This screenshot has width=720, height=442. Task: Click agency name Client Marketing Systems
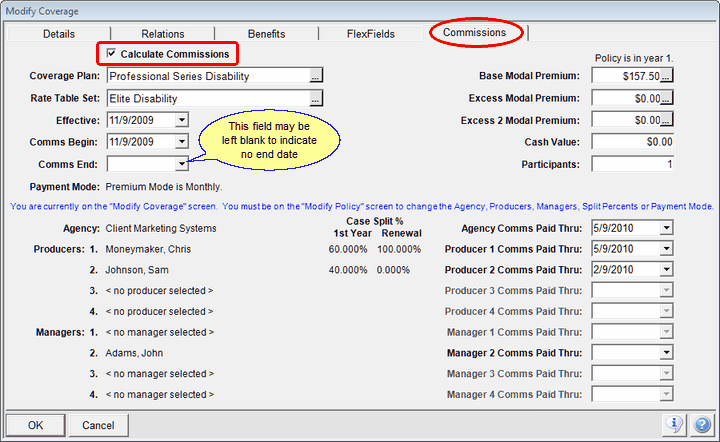point(161,228)
